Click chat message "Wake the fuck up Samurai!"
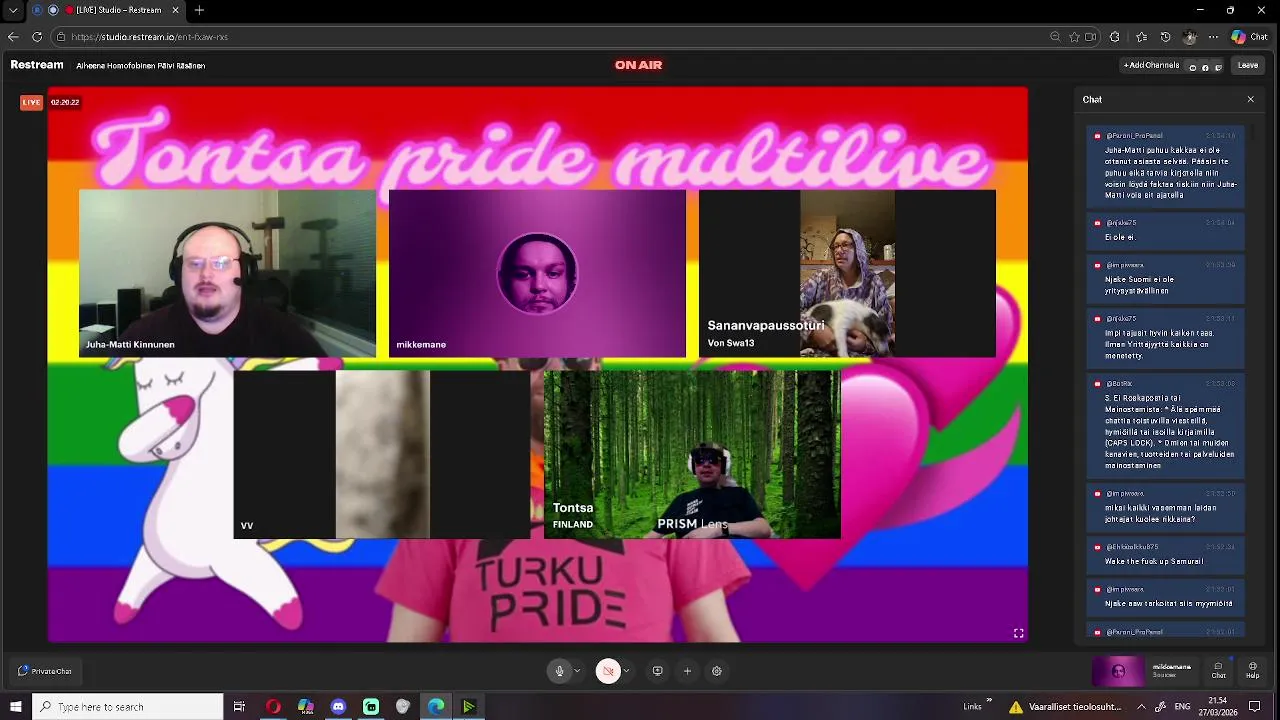The image size is (1280, 720). pyautogui.click(x=1152, y=561)
